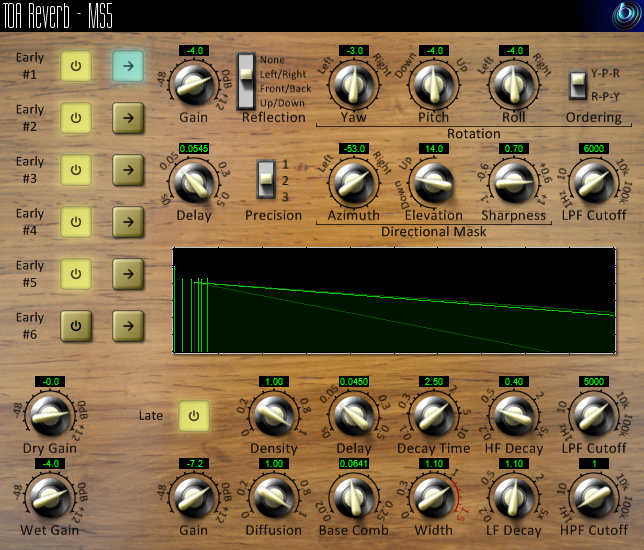
Task: Click the 'Up/Down' reflection label
Action: (282, 103)
